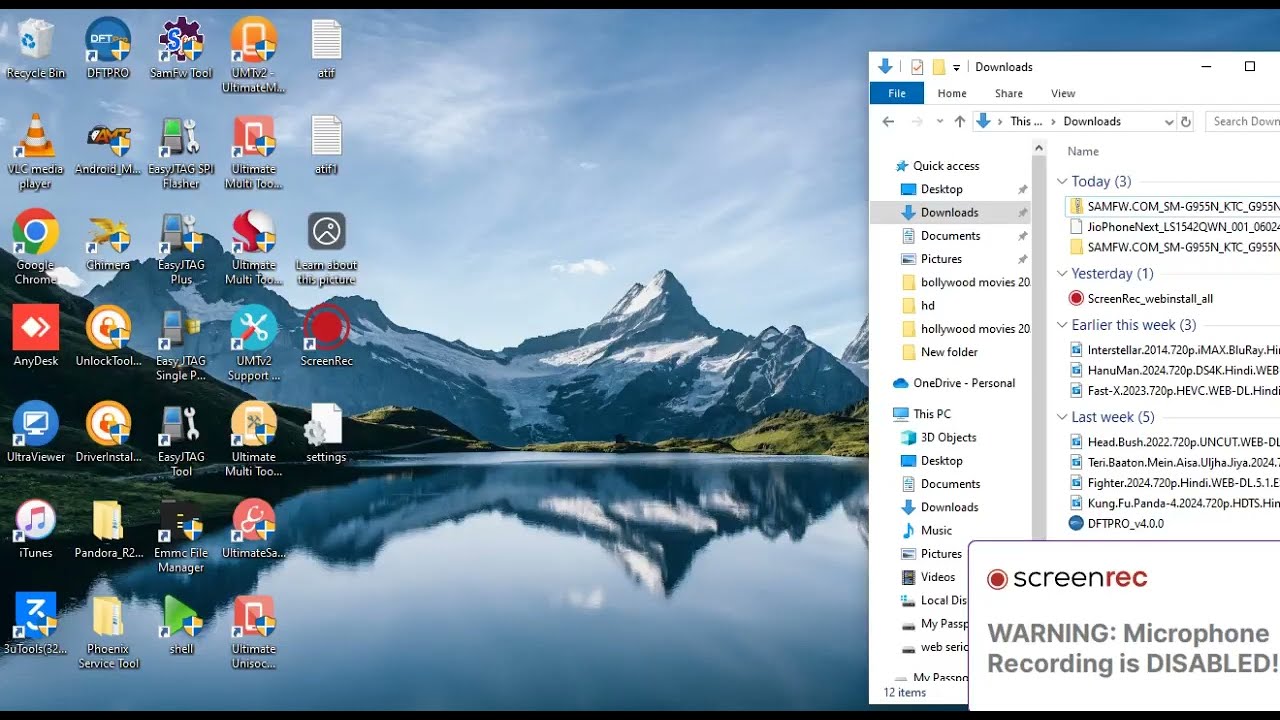Open the ScreenRec desktop shortcut
This screenshot has width=1280, height=720.
(326, 330)
